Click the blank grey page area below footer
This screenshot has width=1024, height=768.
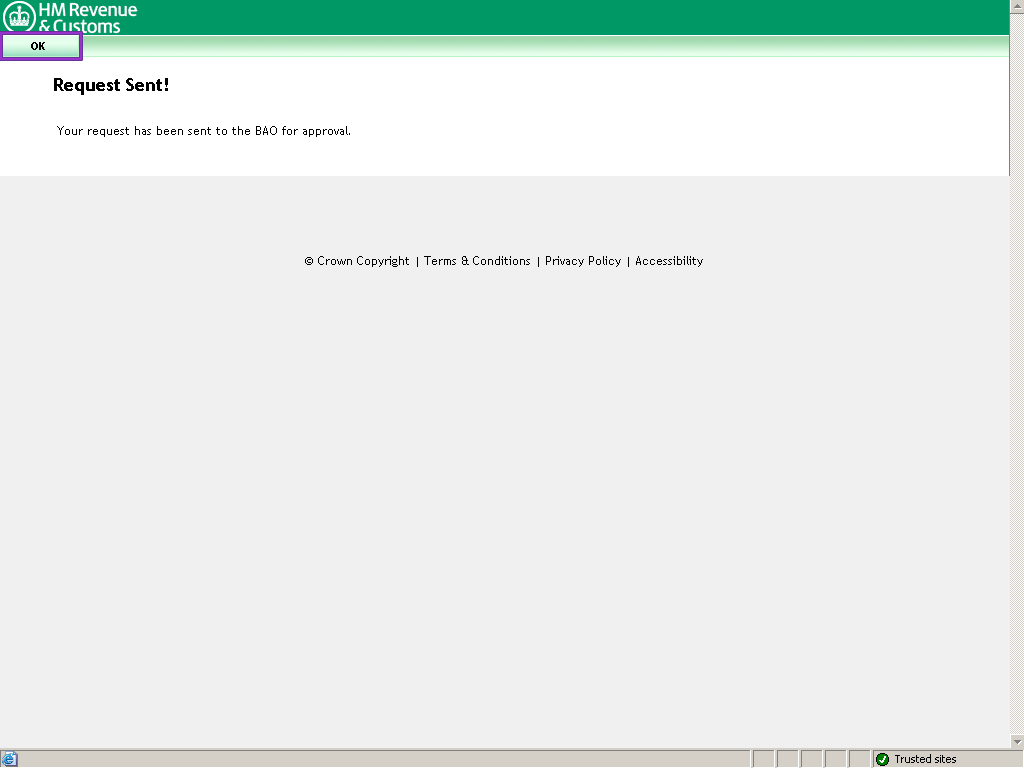coord(500,500)
